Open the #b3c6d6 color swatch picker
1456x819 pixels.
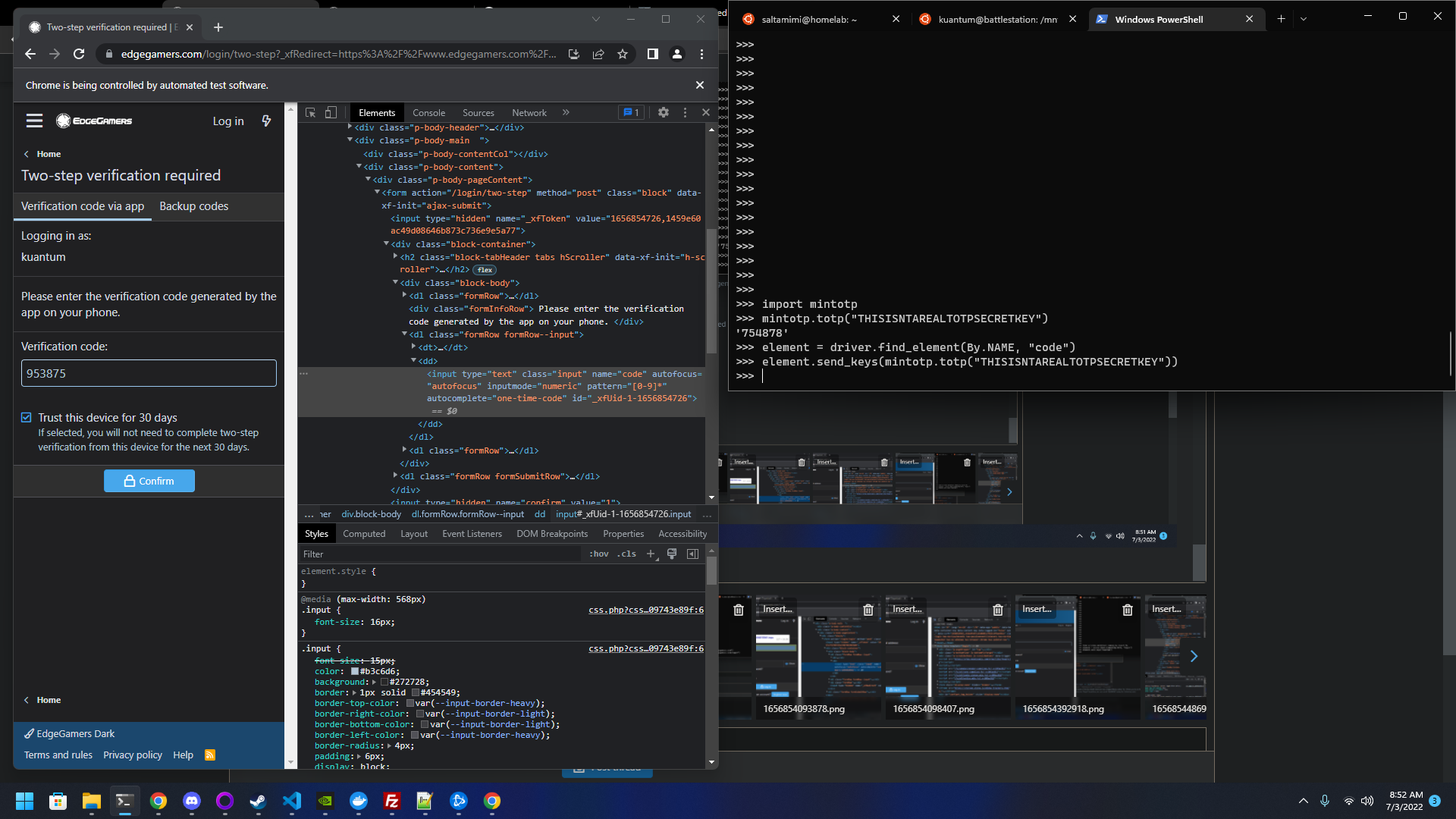tap(354, 671)
